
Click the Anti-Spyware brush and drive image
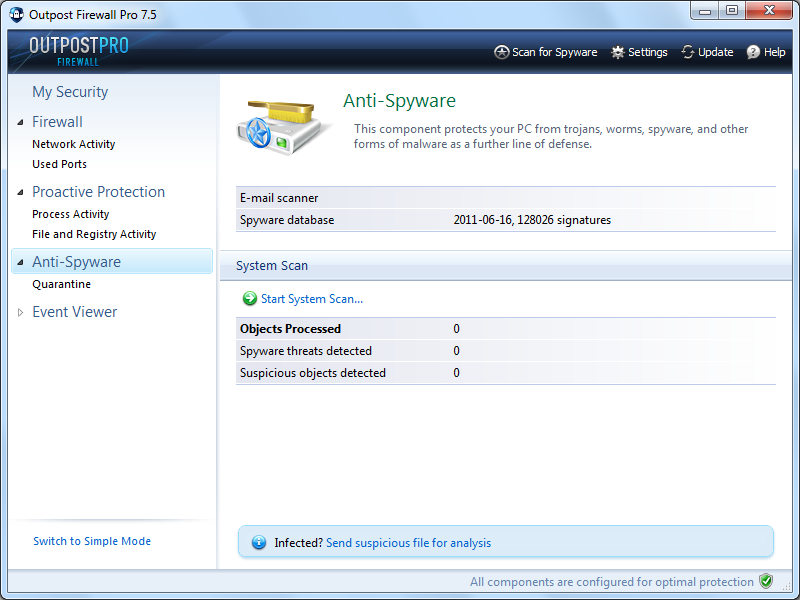[284, 123]
